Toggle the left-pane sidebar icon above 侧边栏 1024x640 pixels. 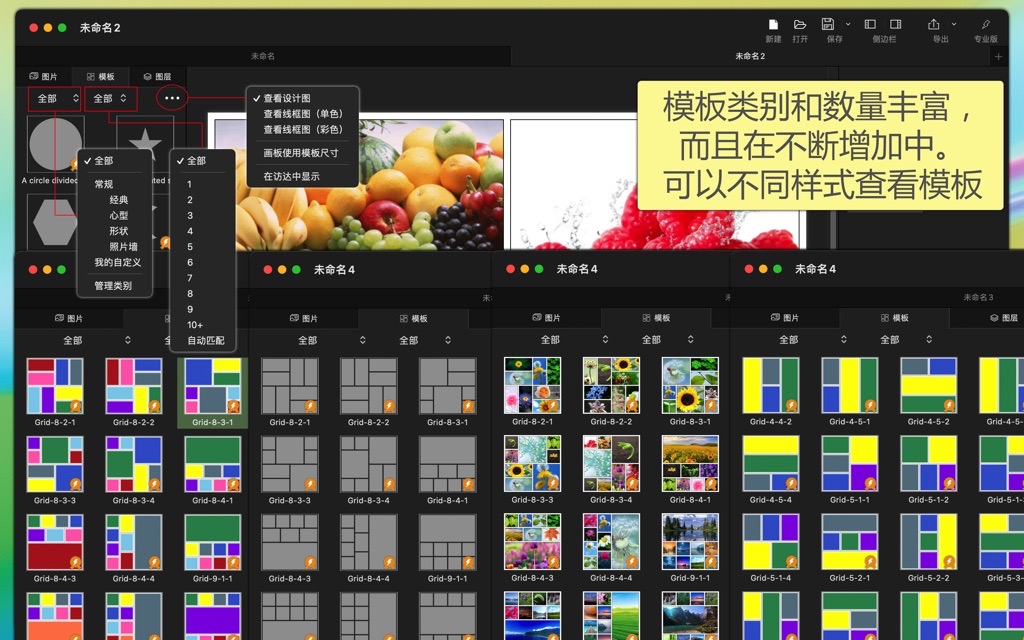(870, 25)
